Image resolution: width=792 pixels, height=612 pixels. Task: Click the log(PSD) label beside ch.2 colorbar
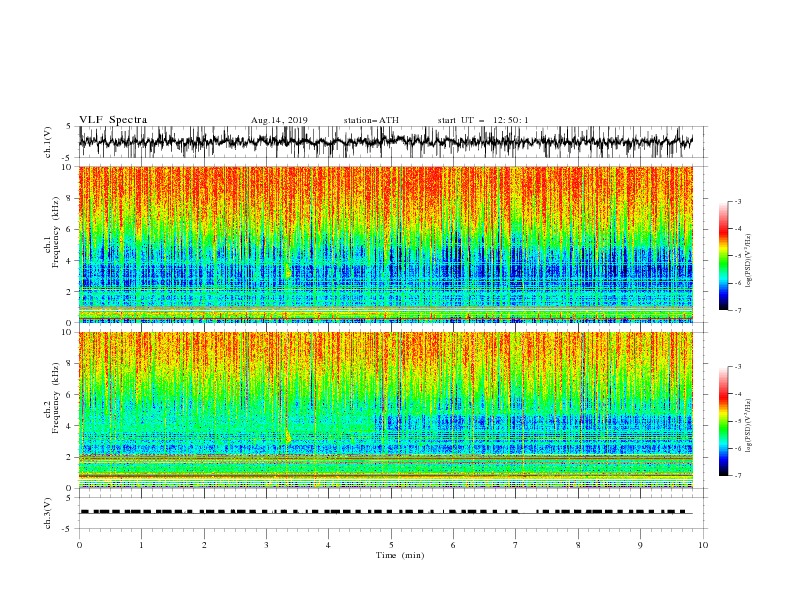tap(749, 426)
